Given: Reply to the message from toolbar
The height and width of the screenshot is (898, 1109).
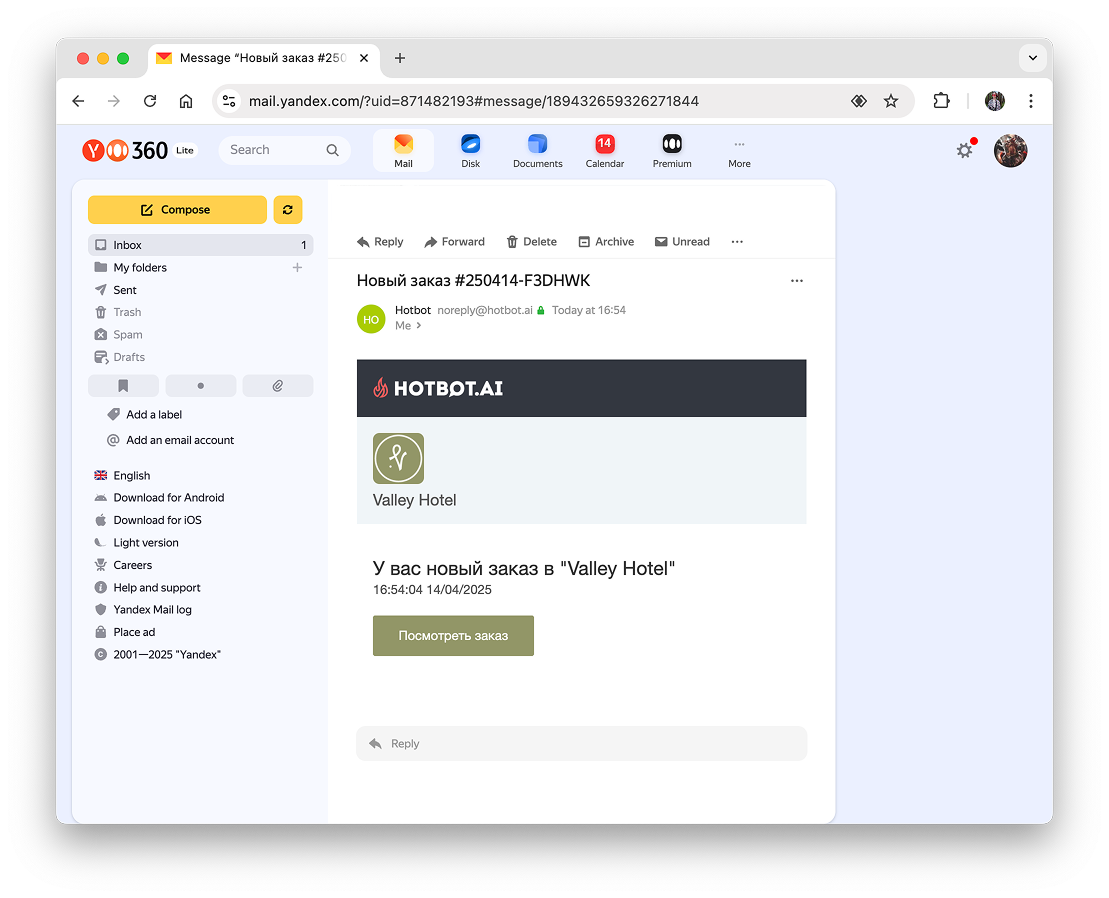Looking at the screenshot, I should (x=381, y=242).
